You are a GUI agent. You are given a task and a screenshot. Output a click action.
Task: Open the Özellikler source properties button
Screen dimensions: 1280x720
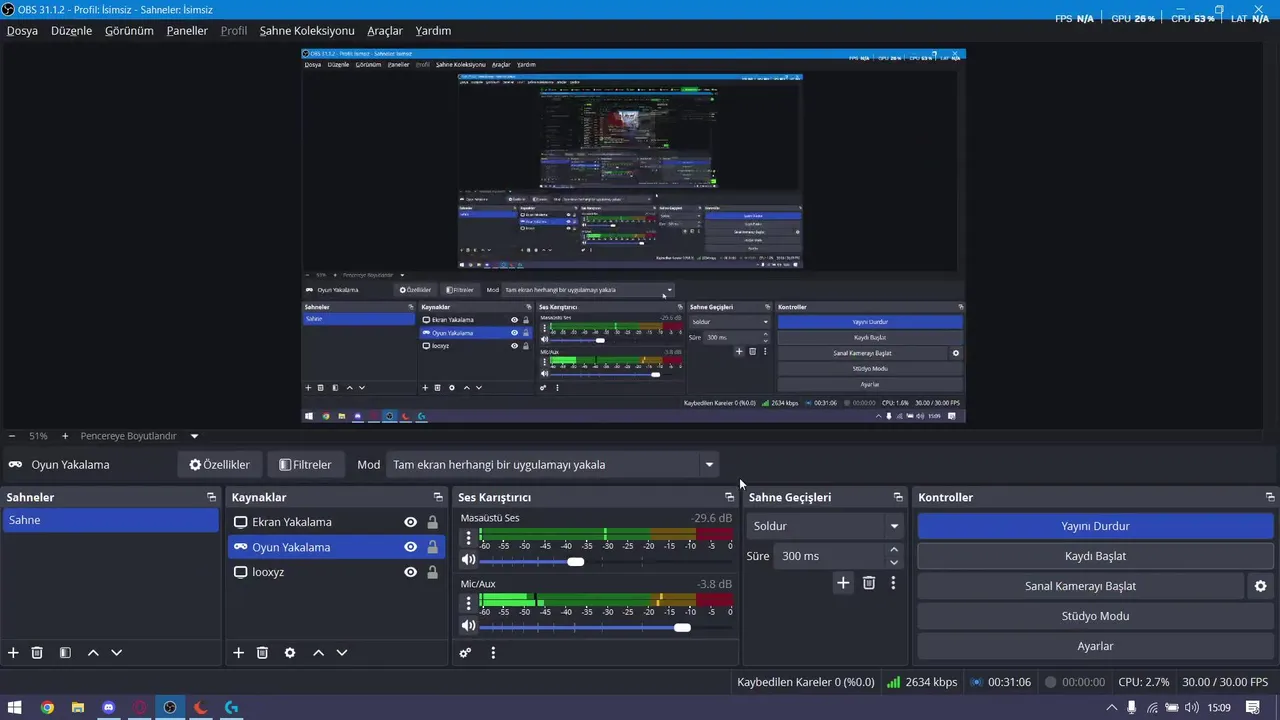tap(219, 465)
